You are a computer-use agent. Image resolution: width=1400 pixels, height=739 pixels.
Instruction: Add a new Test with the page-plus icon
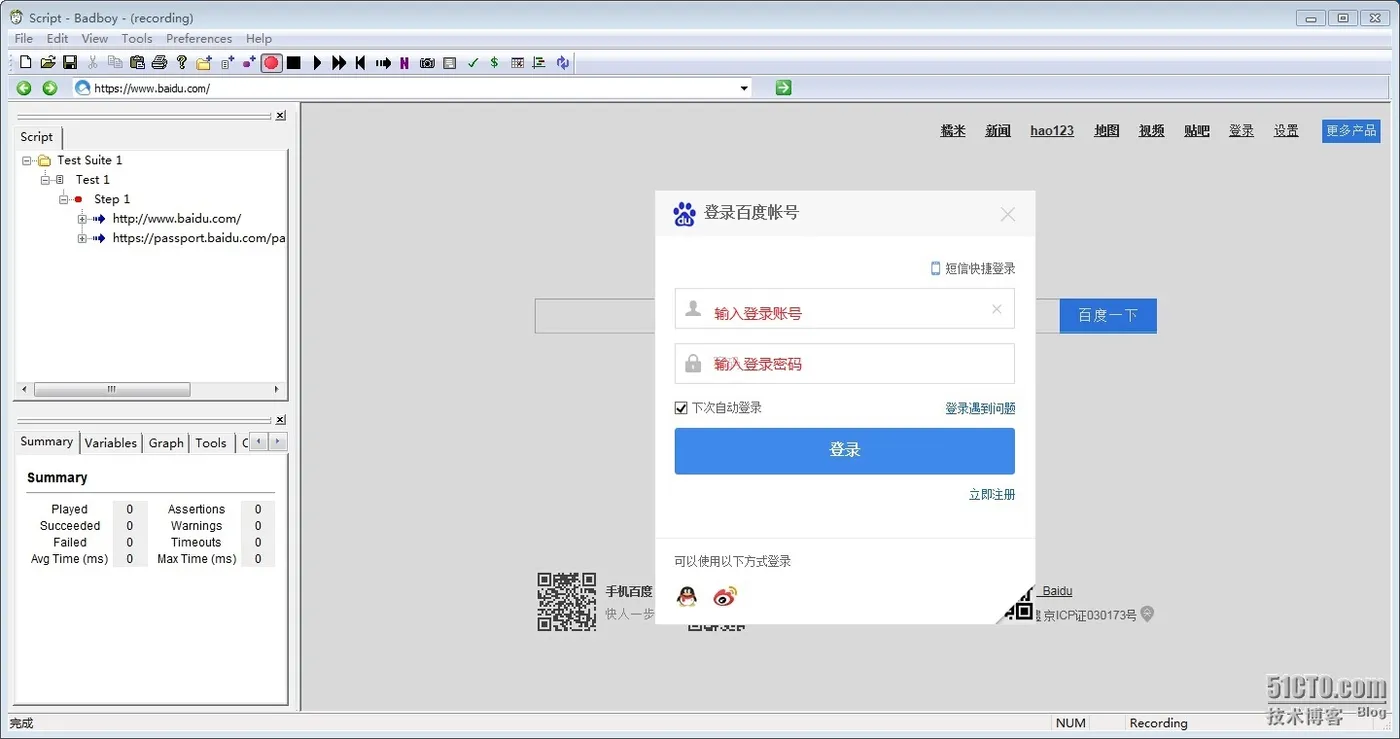pos(227,63)
